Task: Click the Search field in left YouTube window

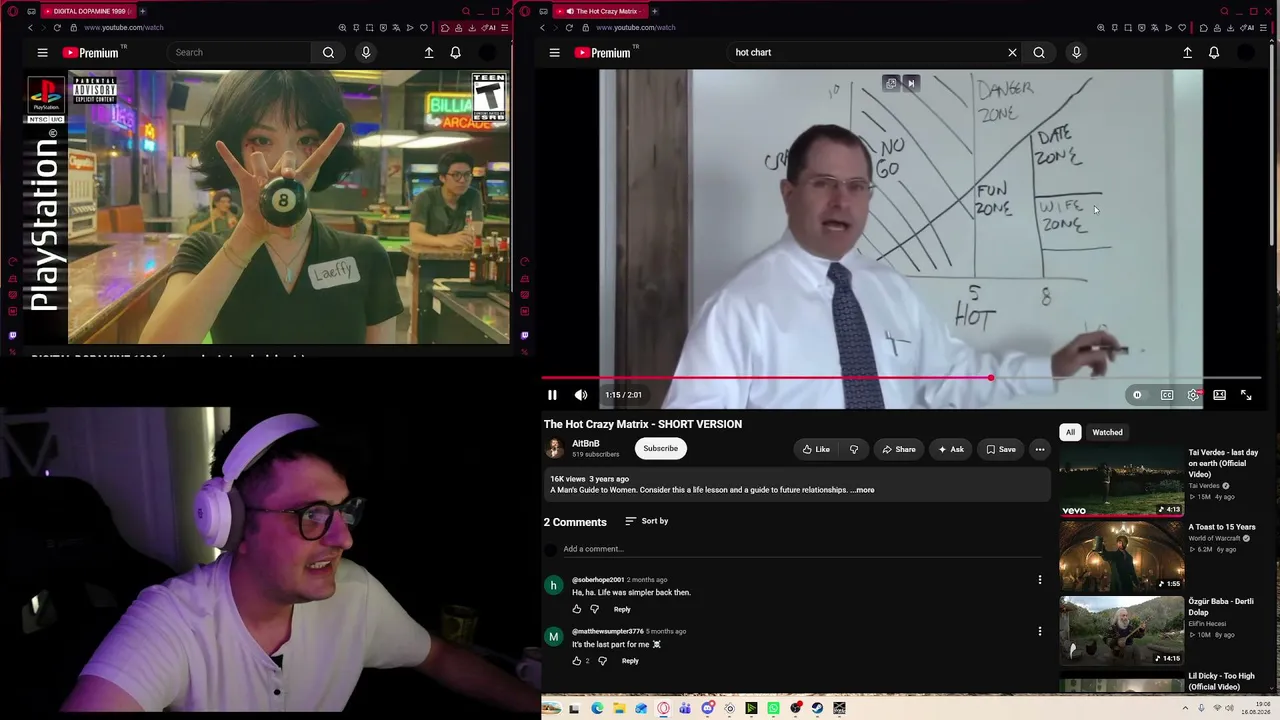Action: (240, 52)
